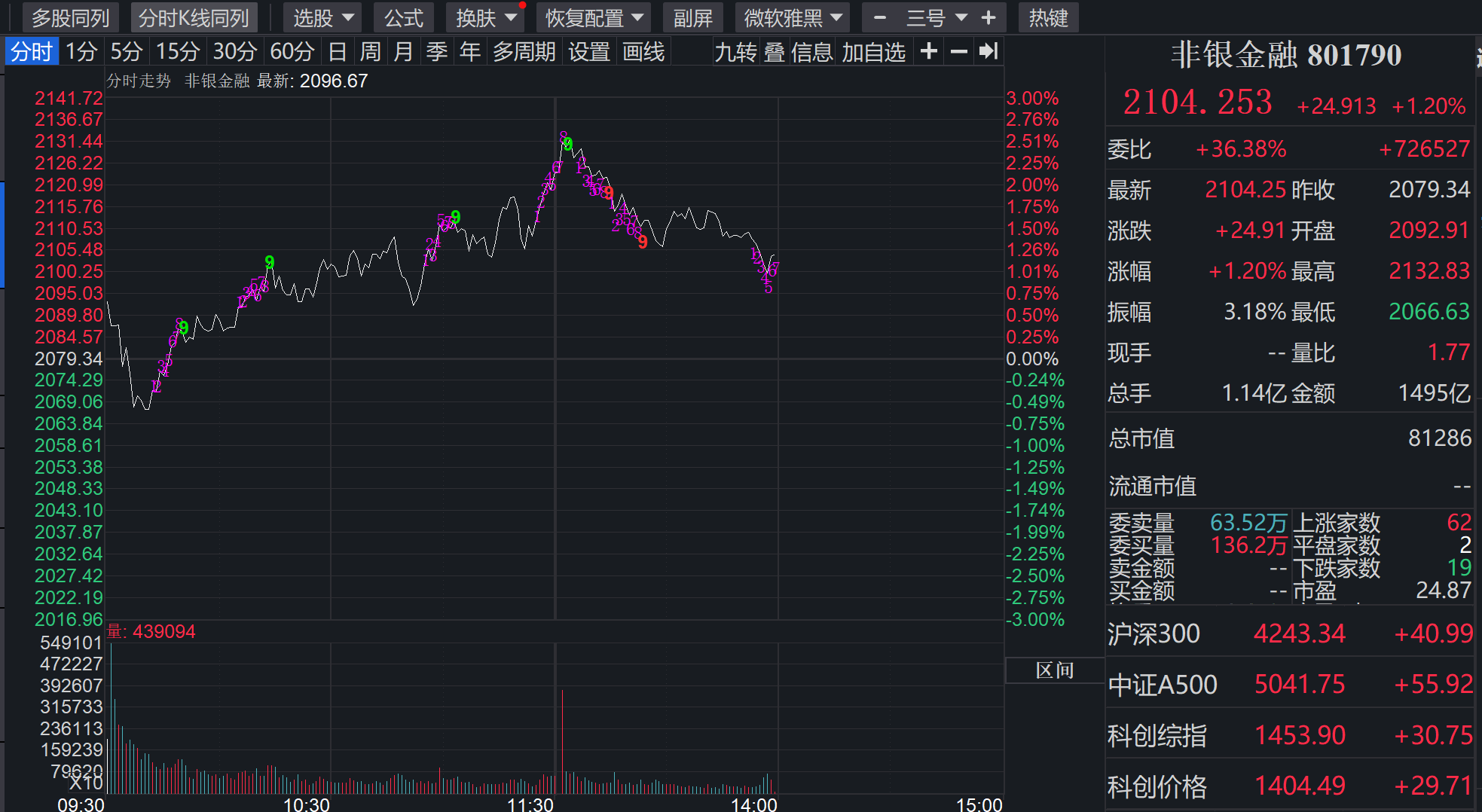The height and width of the screenshot is (812, 1482).
Task: Open the 中证A500 index row
Action: (x=1289, y=684)
